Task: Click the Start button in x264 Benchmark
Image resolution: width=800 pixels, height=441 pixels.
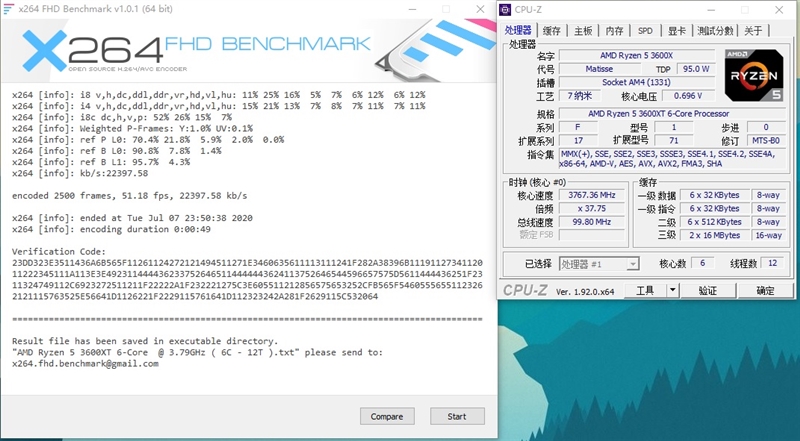Action: point(457,416)
